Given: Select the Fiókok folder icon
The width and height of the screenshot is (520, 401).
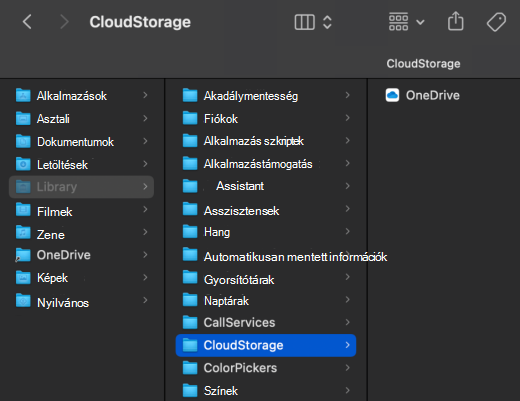Looking at the screenshot, I should (x=190, y=118).
